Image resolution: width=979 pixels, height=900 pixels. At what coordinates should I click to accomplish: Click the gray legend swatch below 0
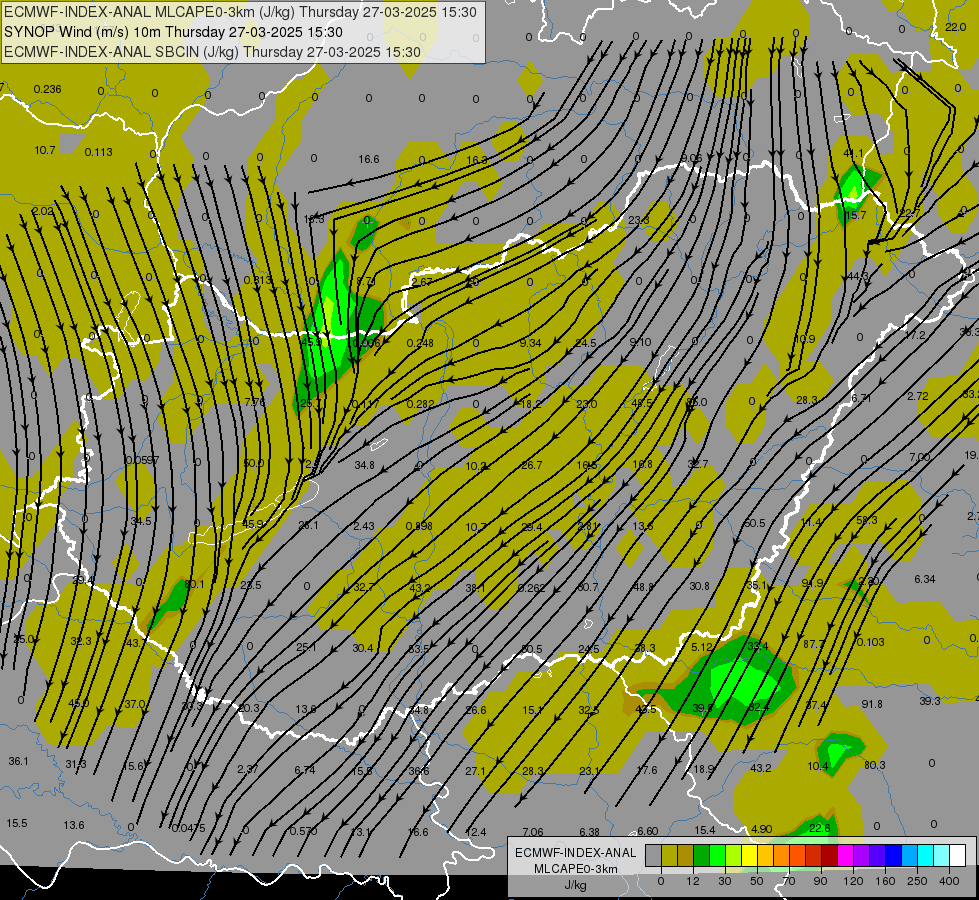pos(653,855)
